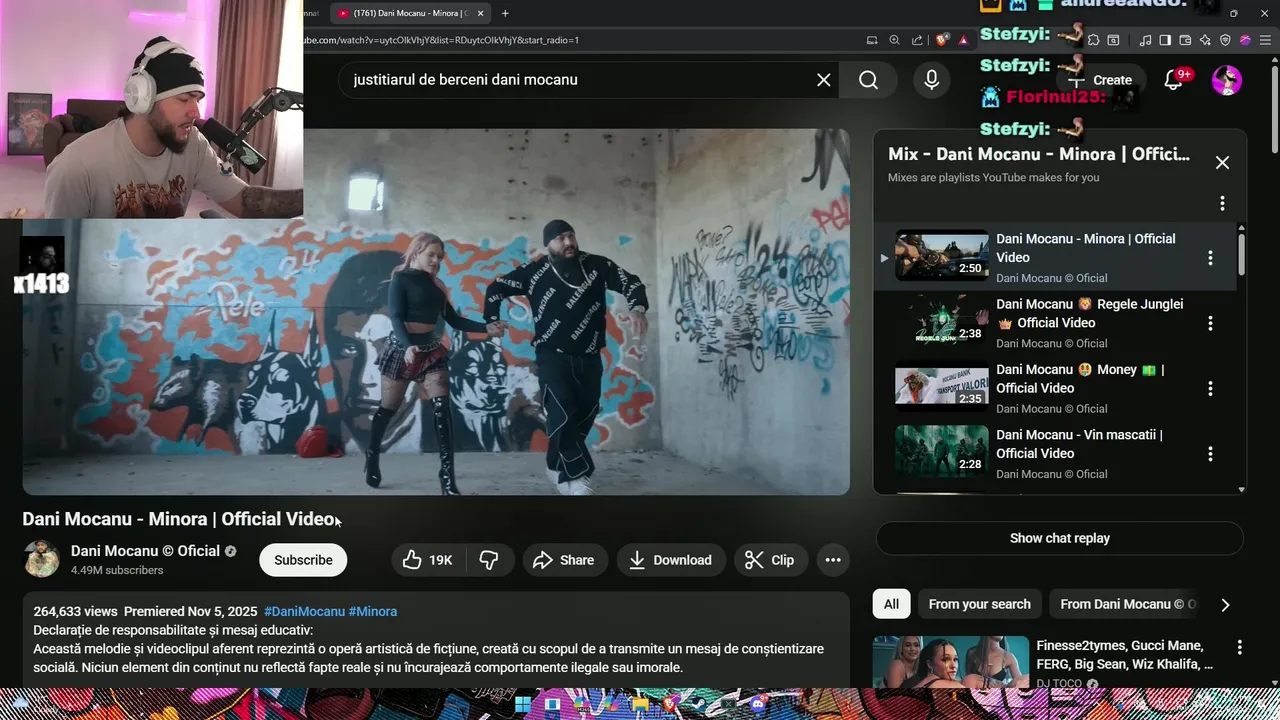The width and height of the screenshot is (1280, 720).
Task: Open the Brave playlist music note icon
Action: click(x=1145, y=40)
